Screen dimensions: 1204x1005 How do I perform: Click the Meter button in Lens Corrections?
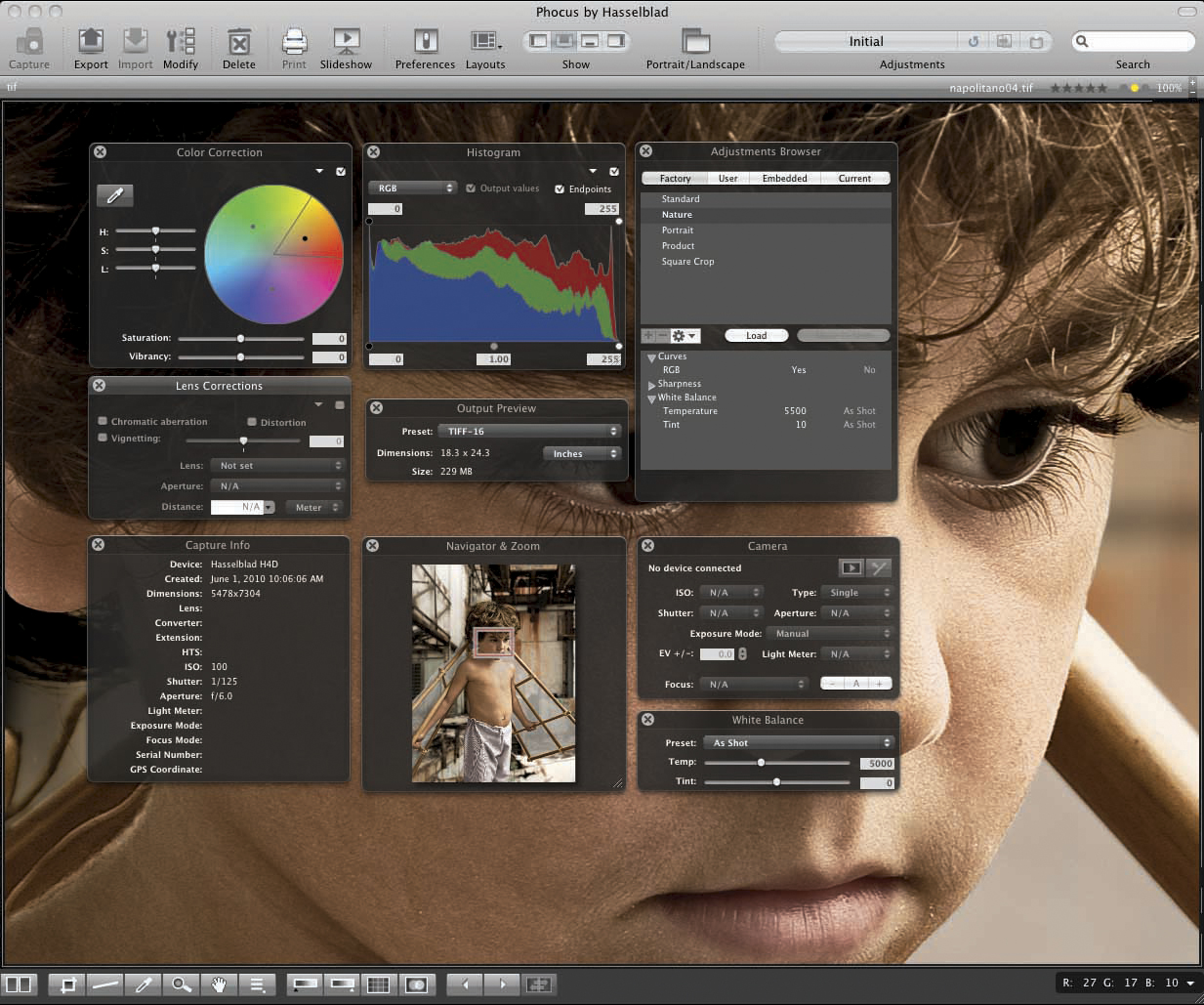pyautogui.click(x=313, y=507)
